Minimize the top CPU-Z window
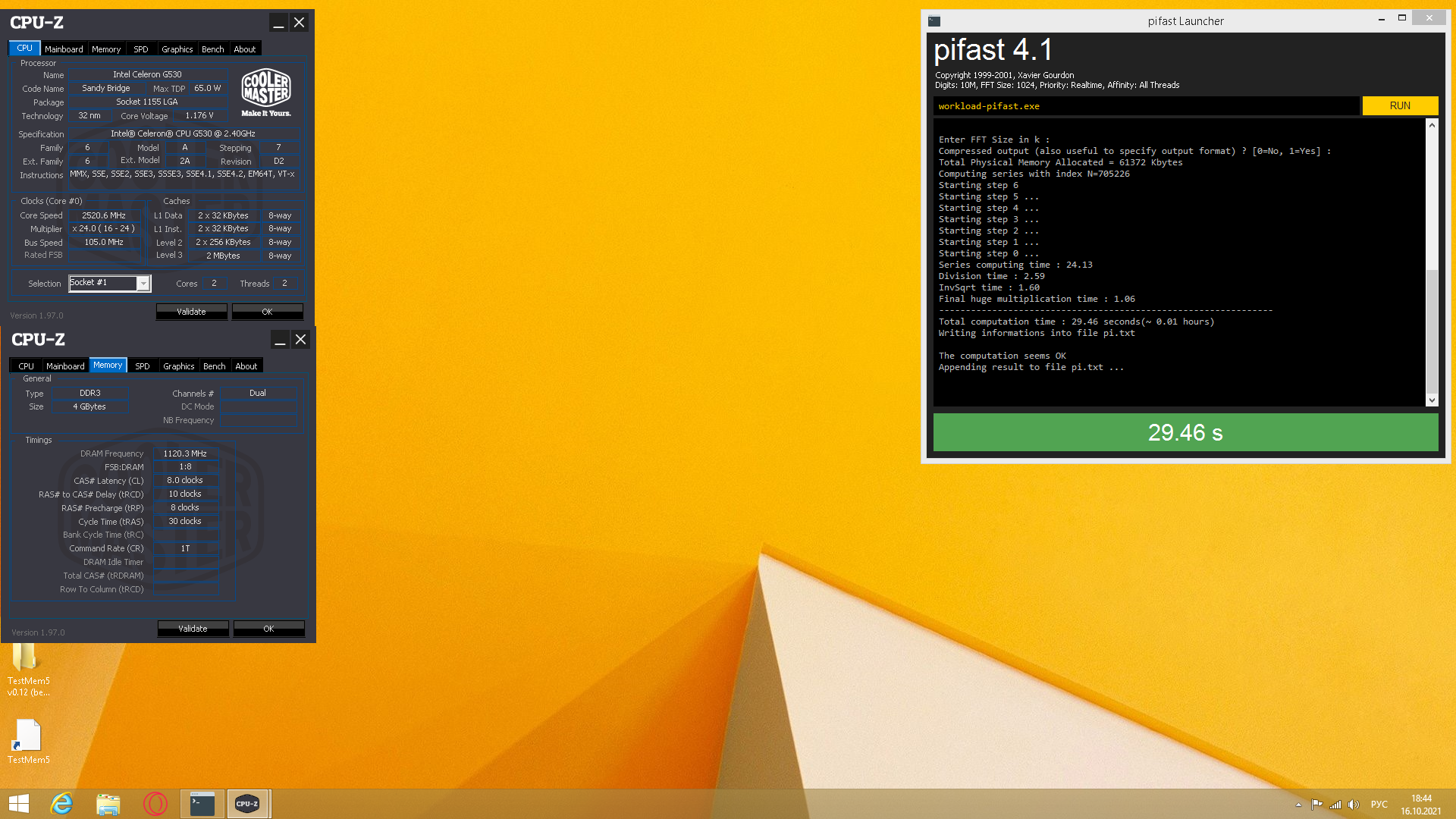The height and width of the screenshot is (819, 1456). [279, 23]
